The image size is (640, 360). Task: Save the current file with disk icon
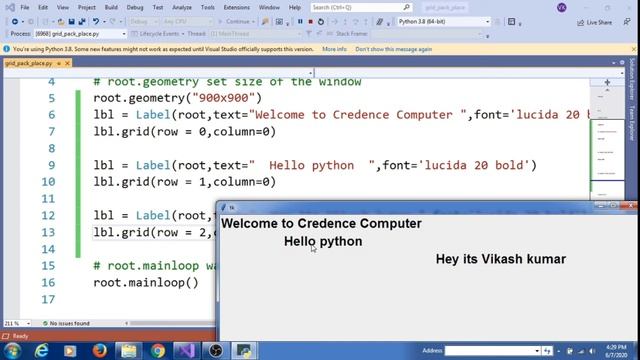[x=71, y=22]
